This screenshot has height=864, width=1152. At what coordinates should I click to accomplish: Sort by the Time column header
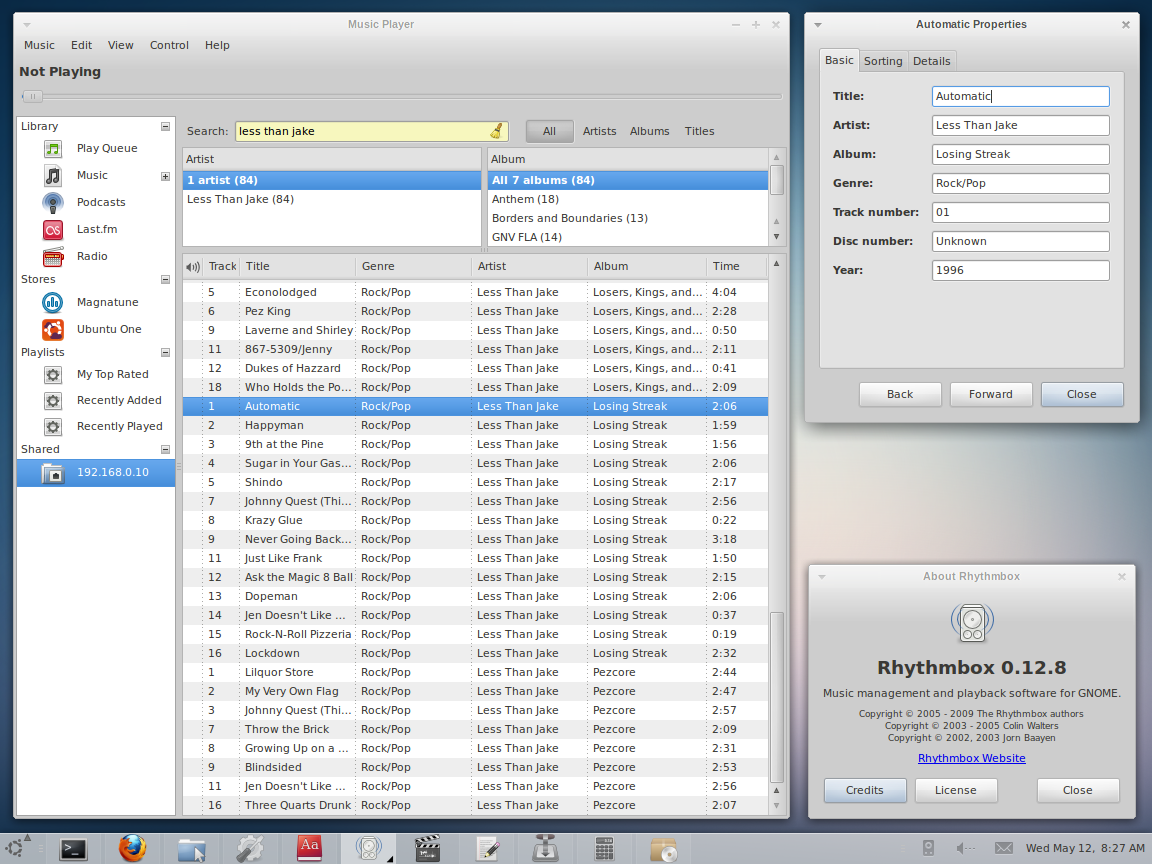pyautogui.click(x=736, y=267)
